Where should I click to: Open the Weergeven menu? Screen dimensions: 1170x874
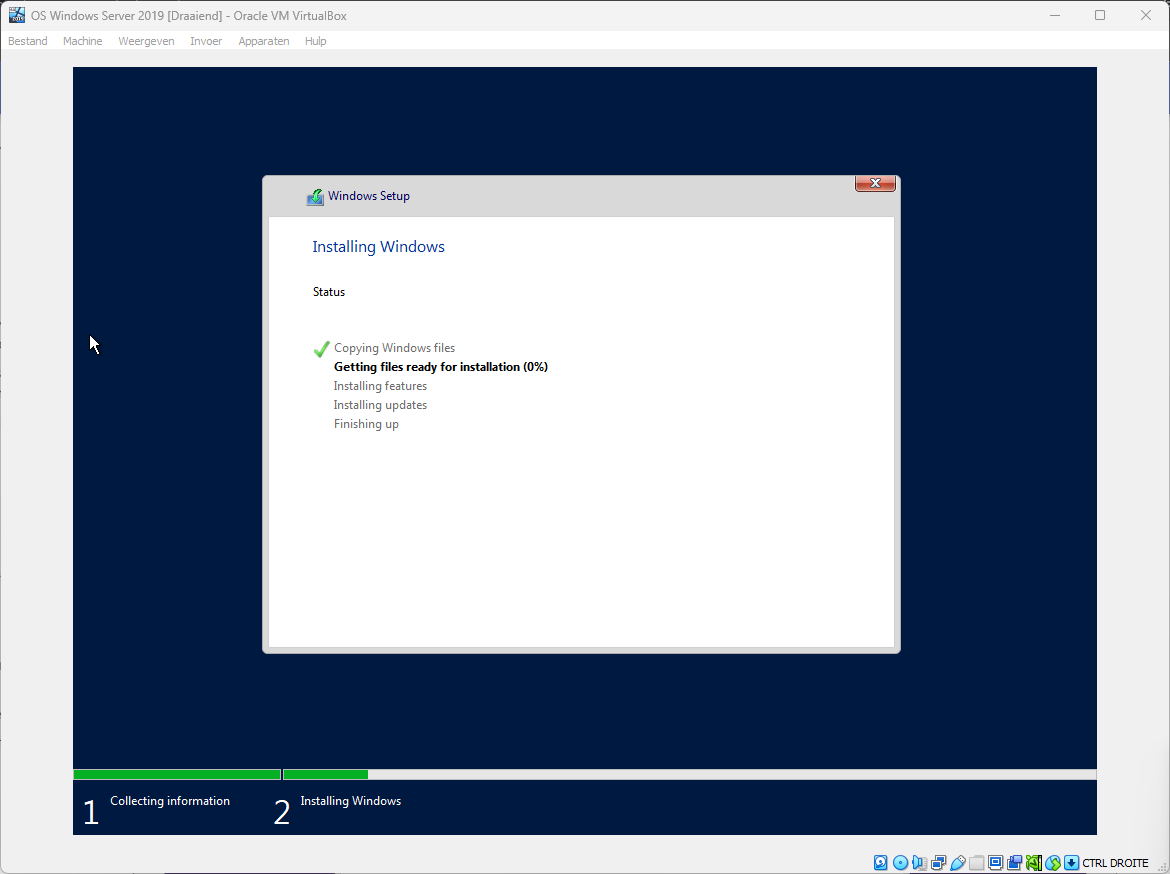click(146, 41)
